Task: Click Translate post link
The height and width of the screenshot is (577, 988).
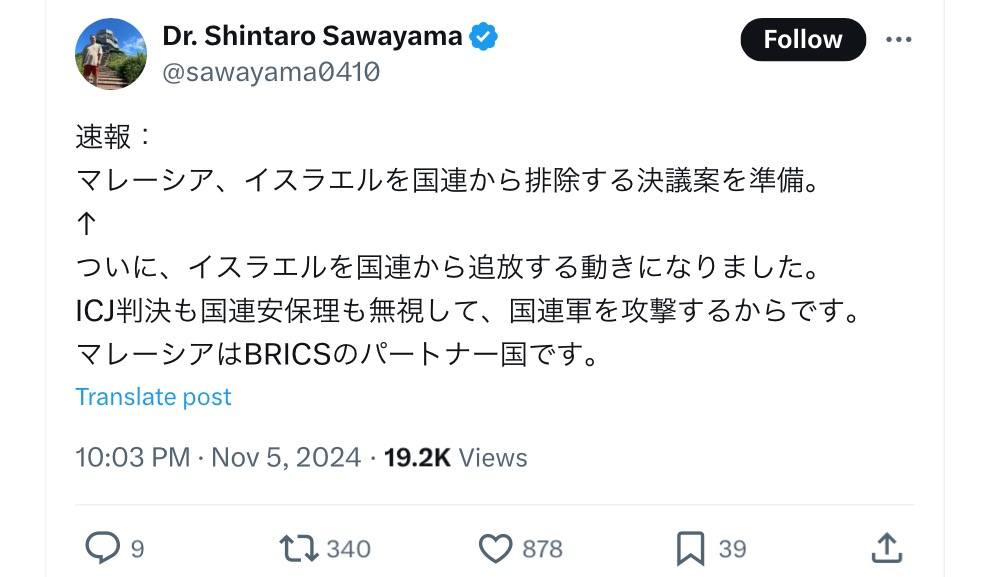Action: (153, 397)
